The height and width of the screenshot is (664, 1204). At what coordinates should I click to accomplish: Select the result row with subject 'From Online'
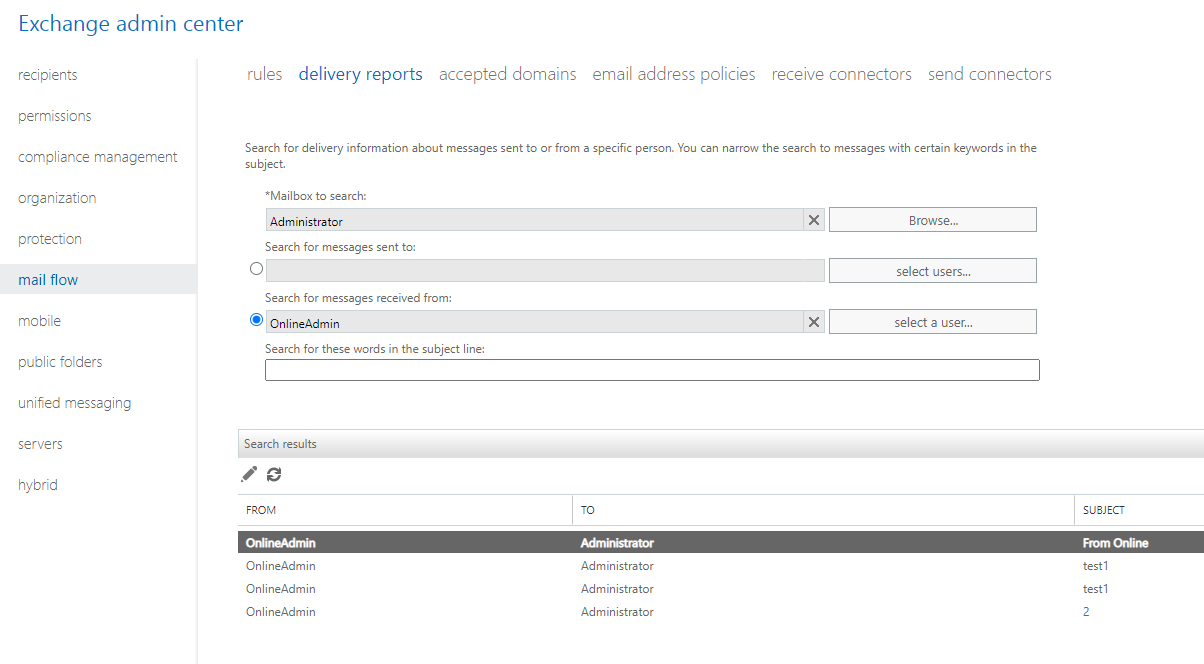click(x=721, y=543)
